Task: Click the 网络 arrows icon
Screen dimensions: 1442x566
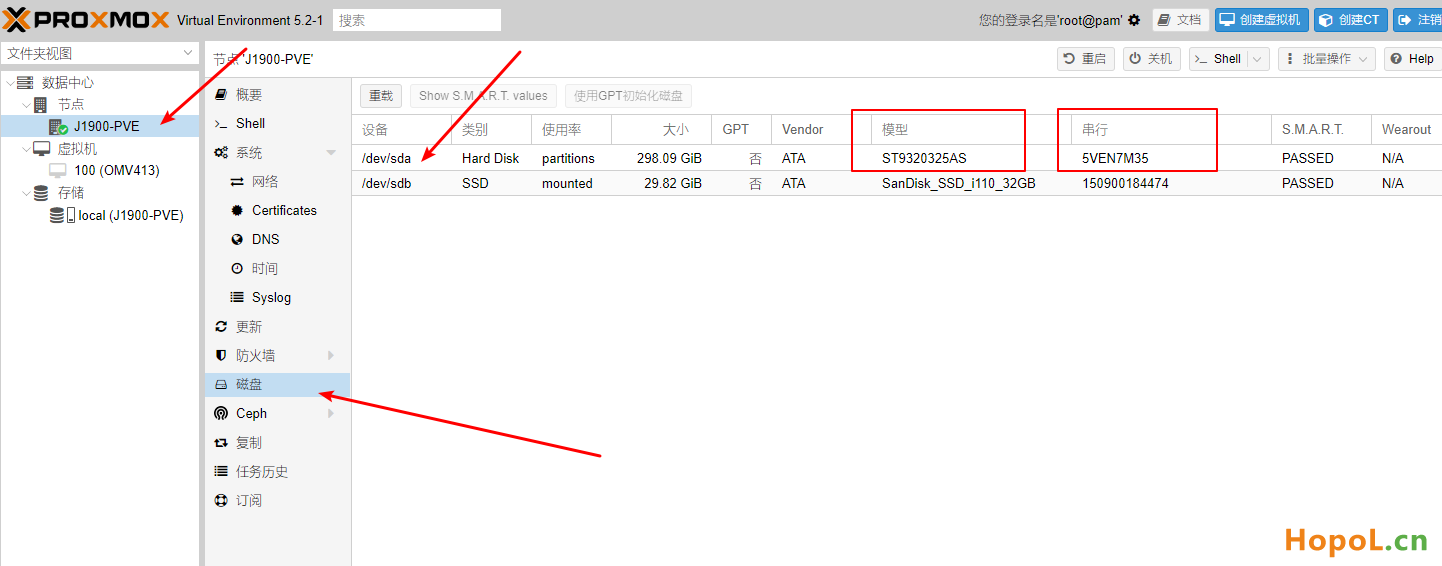Action: pyautogui.click(x=237, y=182)
